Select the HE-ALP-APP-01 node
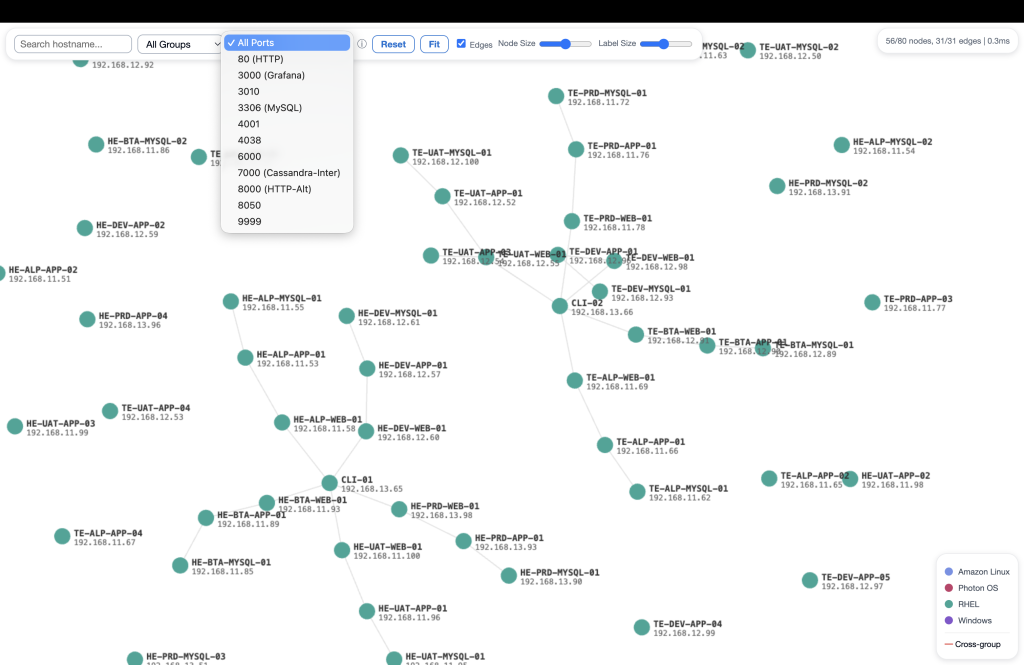This screenshot has width=1024, height=665. coord(245,357)
